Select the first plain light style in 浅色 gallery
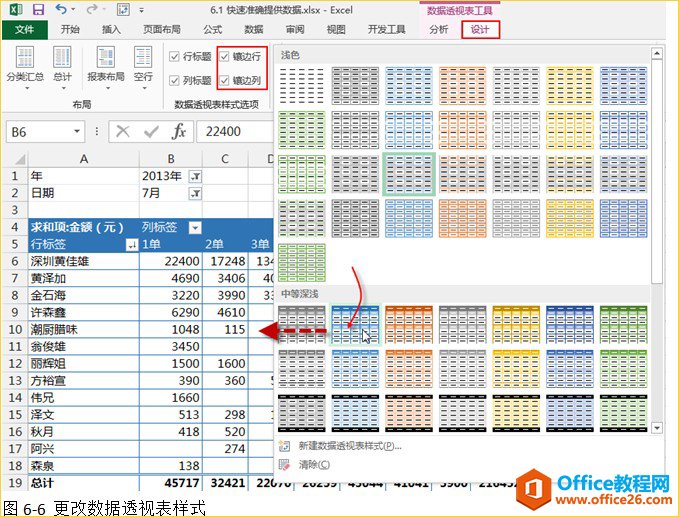The image size is (679, 517). [302, 86]
